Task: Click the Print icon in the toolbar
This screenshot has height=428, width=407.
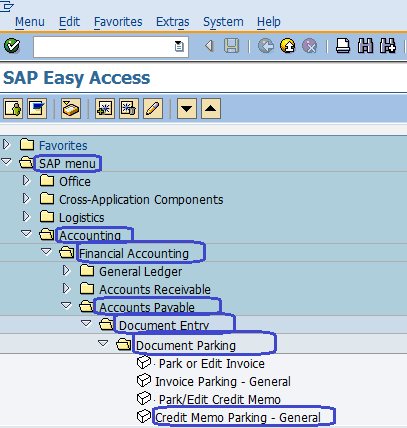Action: (x=343, y=46)
